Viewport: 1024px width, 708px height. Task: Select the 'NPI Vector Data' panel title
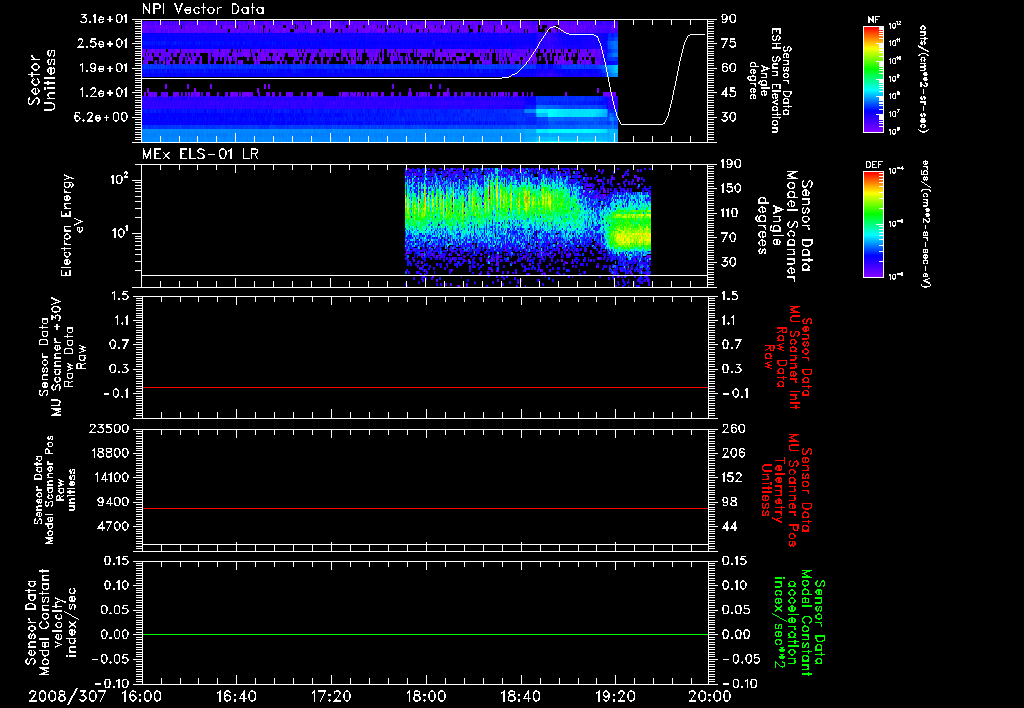(203, 9)
